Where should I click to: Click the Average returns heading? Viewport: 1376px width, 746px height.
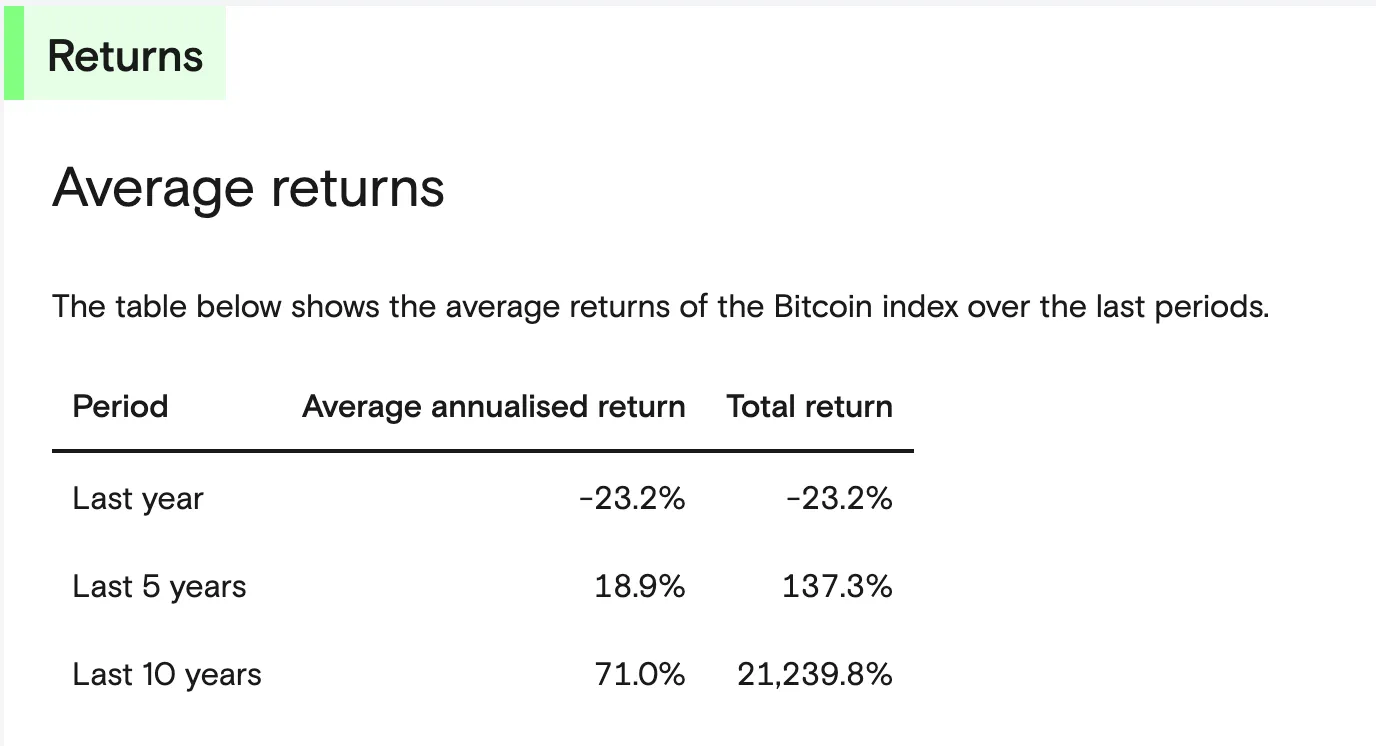pos(248,187)
